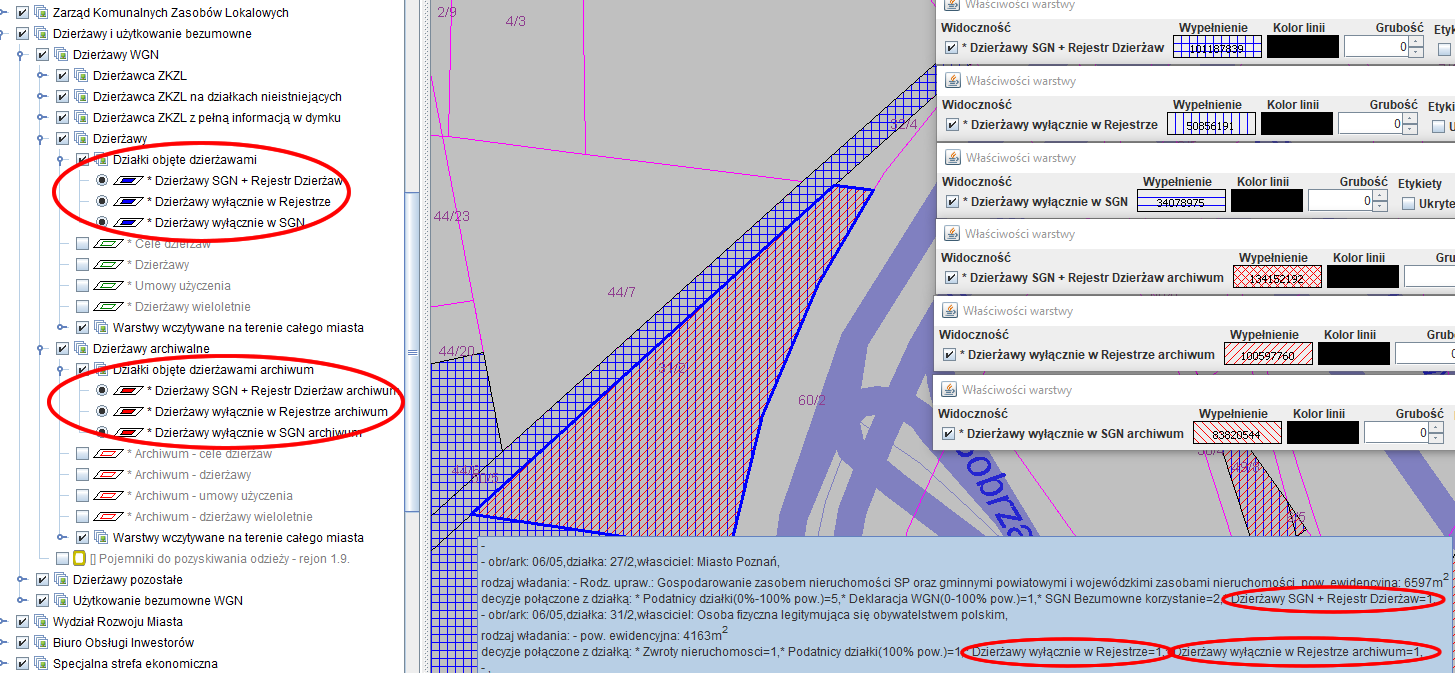The width and height of the screenshot is (1455, 673).
Task: Click the black Kolor linii swatch for Dzierżawy wyłącznie w Rejestrze
Action: point(1296,124)
